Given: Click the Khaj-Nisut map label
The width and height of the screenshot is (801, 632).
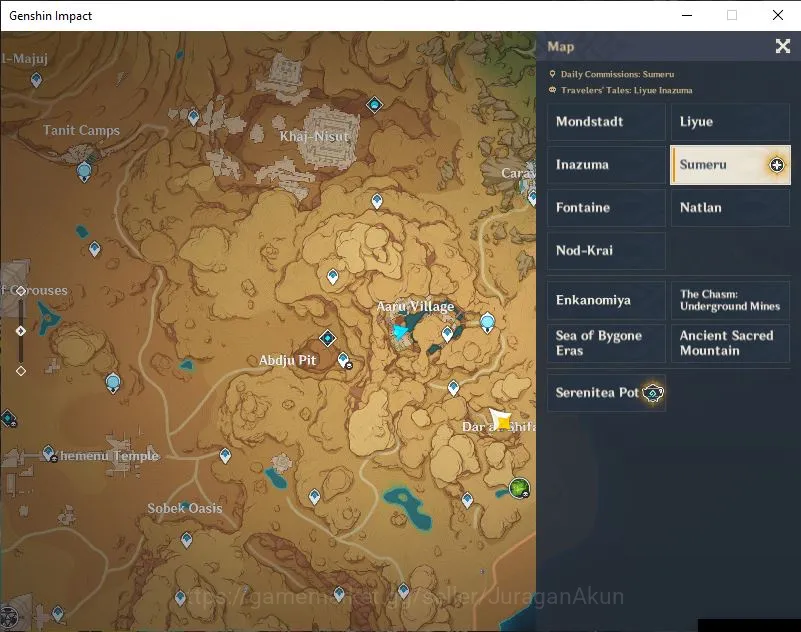Looking at the screenshot, I should 314,136.
